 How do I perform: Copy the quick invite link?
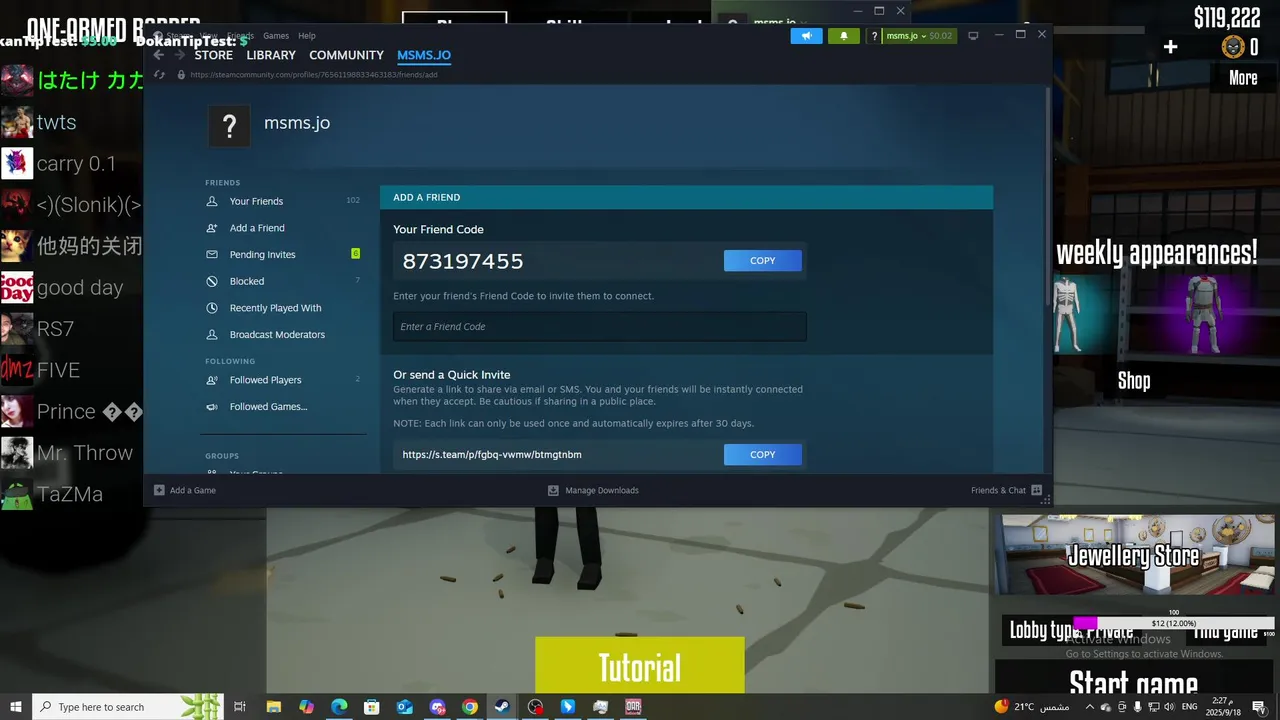click(x=763, y=455)
